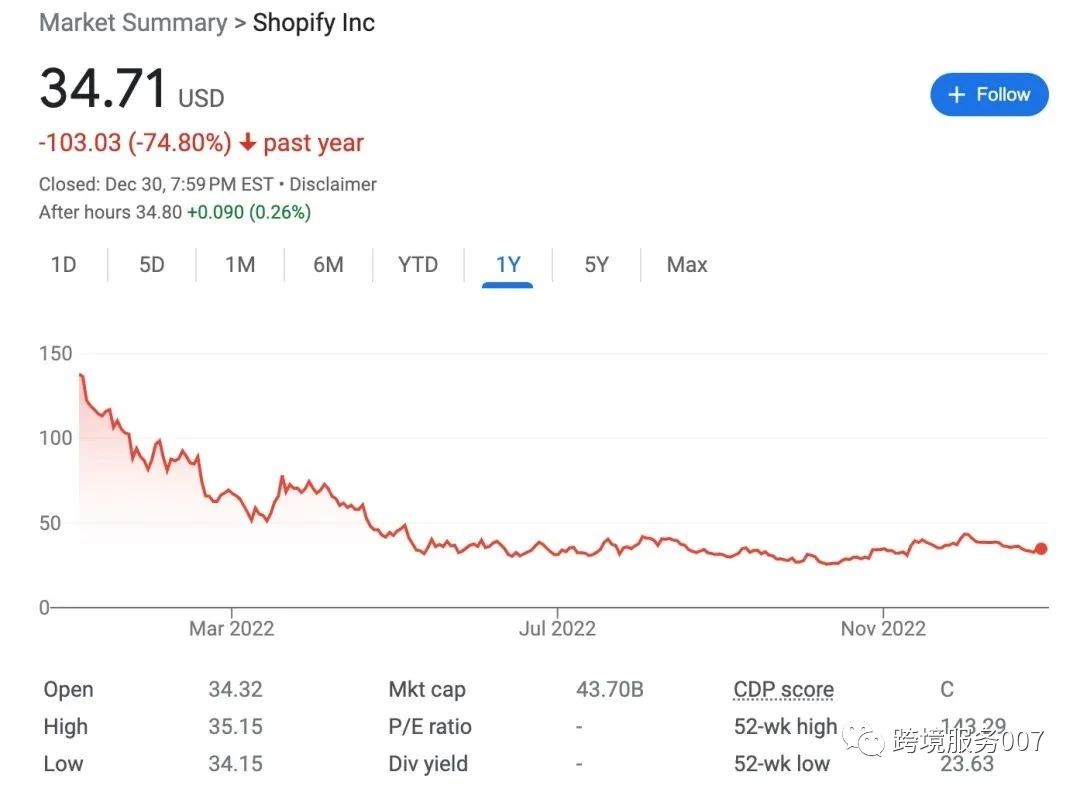Select the Max time range
The width and height of the screenshot is (1080, 789).
click(687, 265)
